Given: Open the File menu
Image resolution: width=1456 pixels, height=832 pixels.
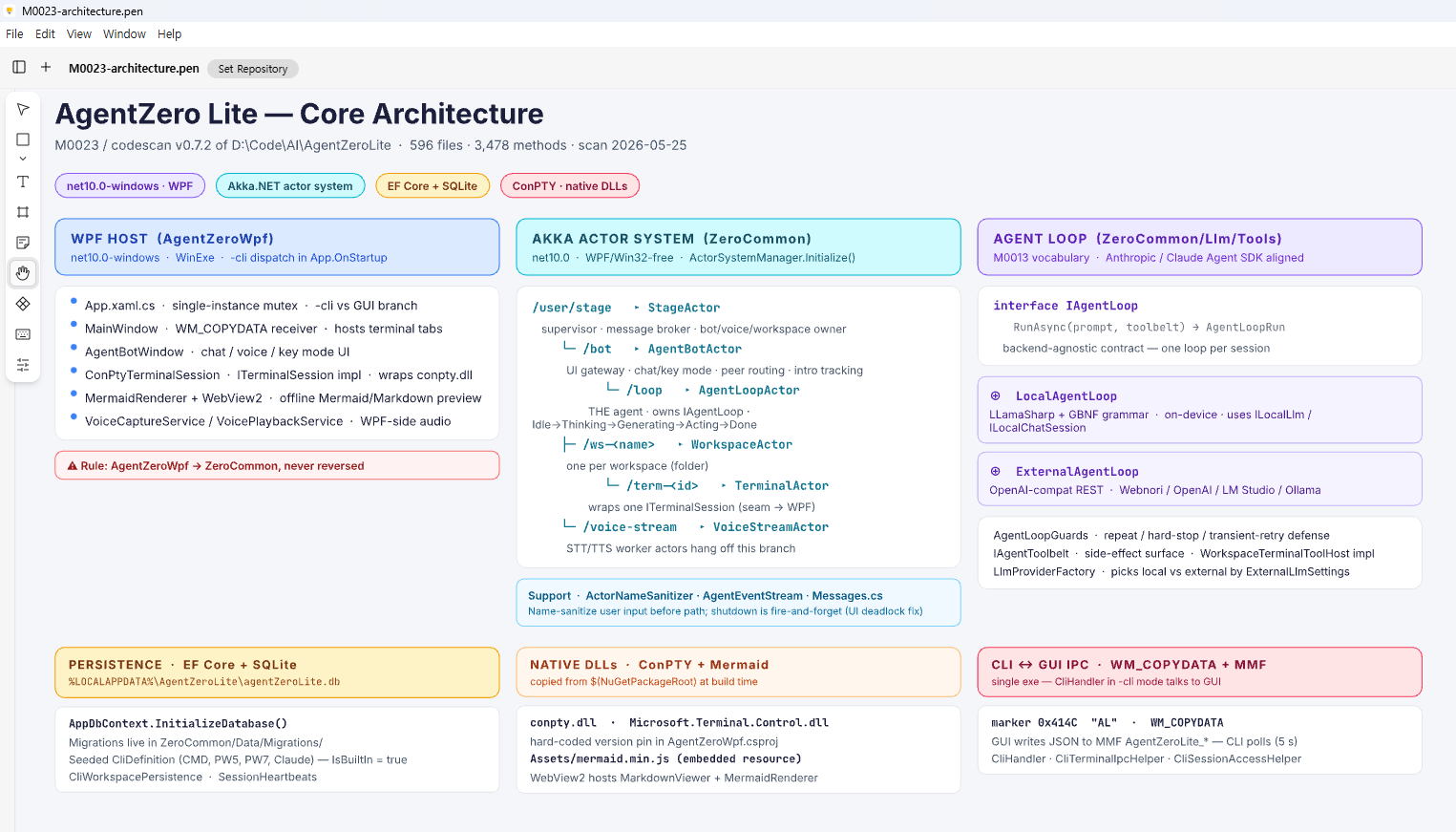Looking at the screenshot, I should click(x=14, y=34).
